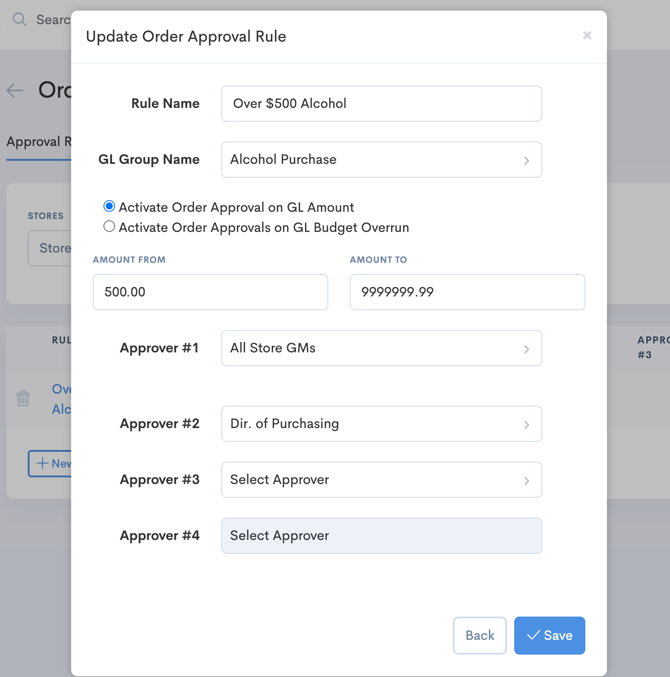Click the trash delete rule icon
This screenshot has height=677, width=670.
[x=23, y=399]
